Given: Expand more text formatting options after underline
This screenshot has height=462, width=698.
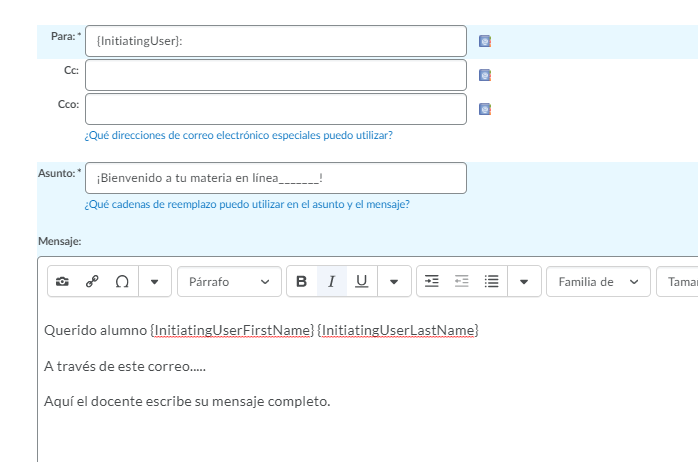Looking at the screenshot, I should [x=394, y=282].
